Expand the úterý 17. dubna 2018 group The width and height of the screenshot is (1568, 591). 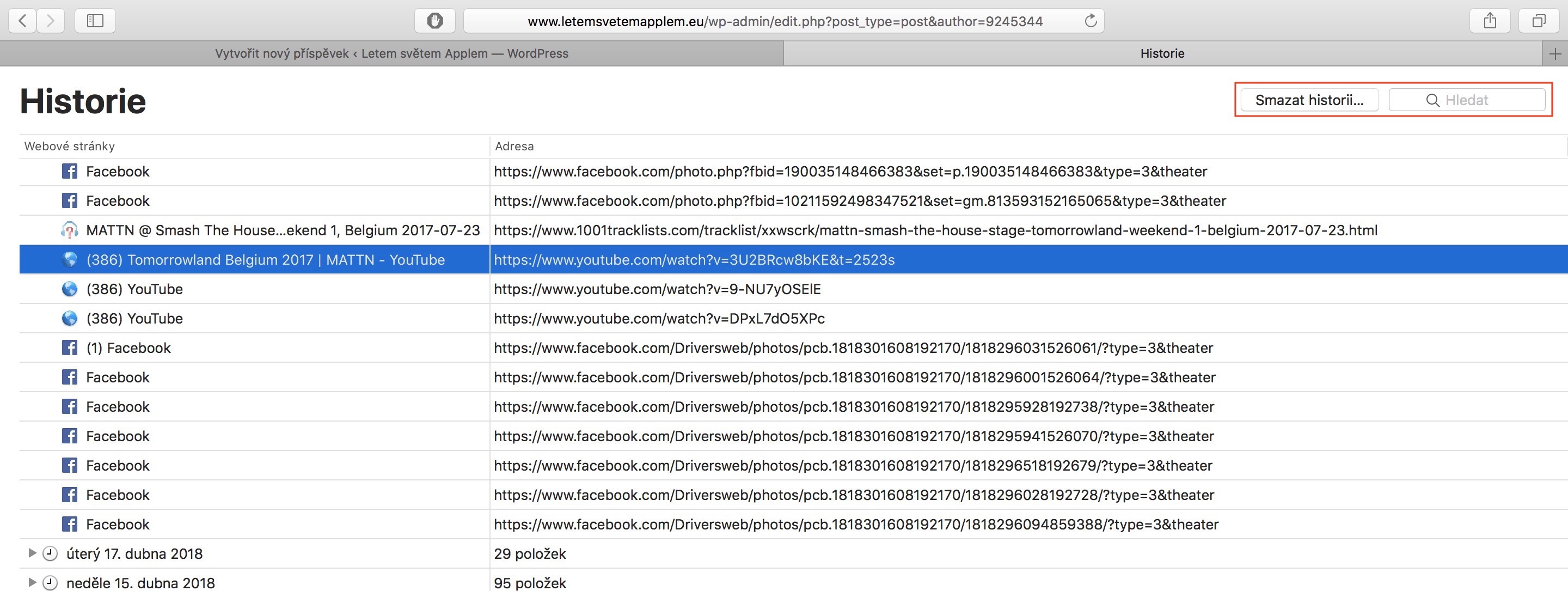pyautogui.click(x=32, y=553)
